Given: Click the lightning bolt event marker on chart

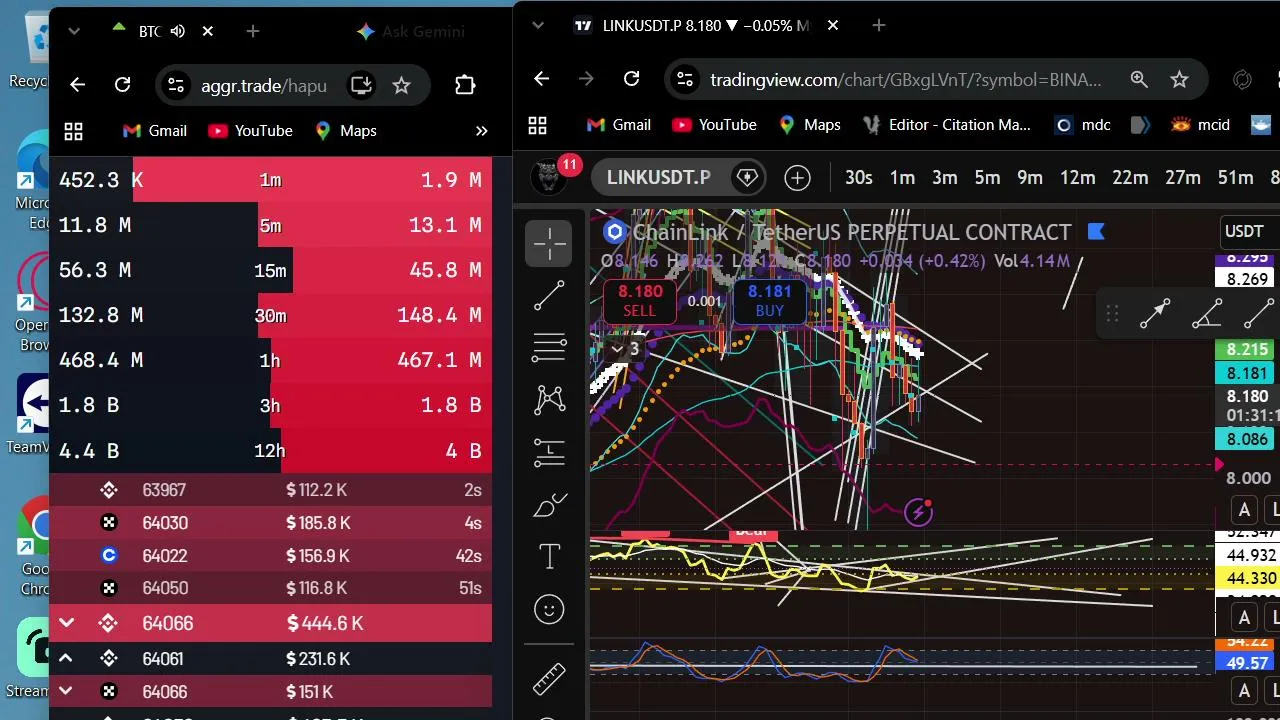Looking at the screenshot, I should tap(918, 513).
